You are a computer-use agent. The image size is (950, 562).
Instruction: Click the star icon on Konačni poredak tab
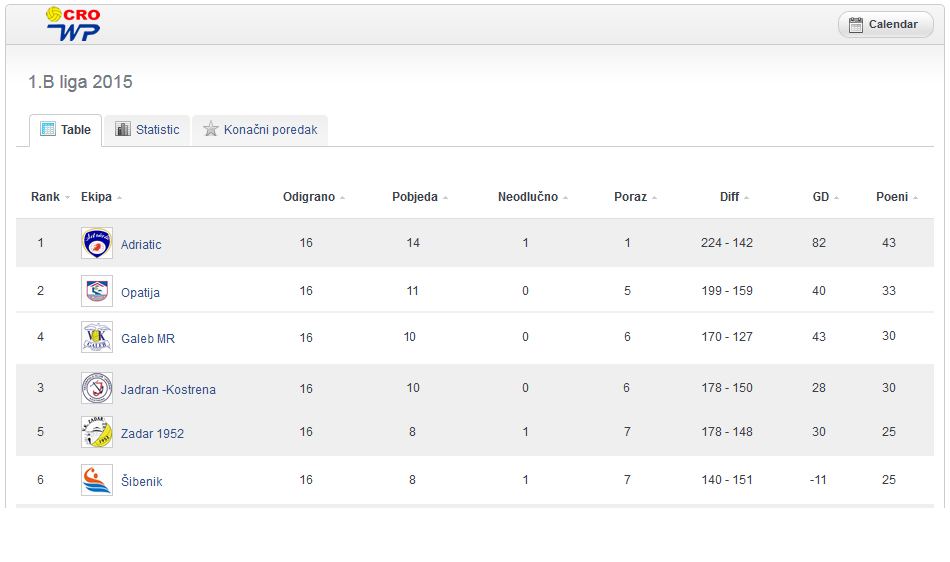[210, 128]
